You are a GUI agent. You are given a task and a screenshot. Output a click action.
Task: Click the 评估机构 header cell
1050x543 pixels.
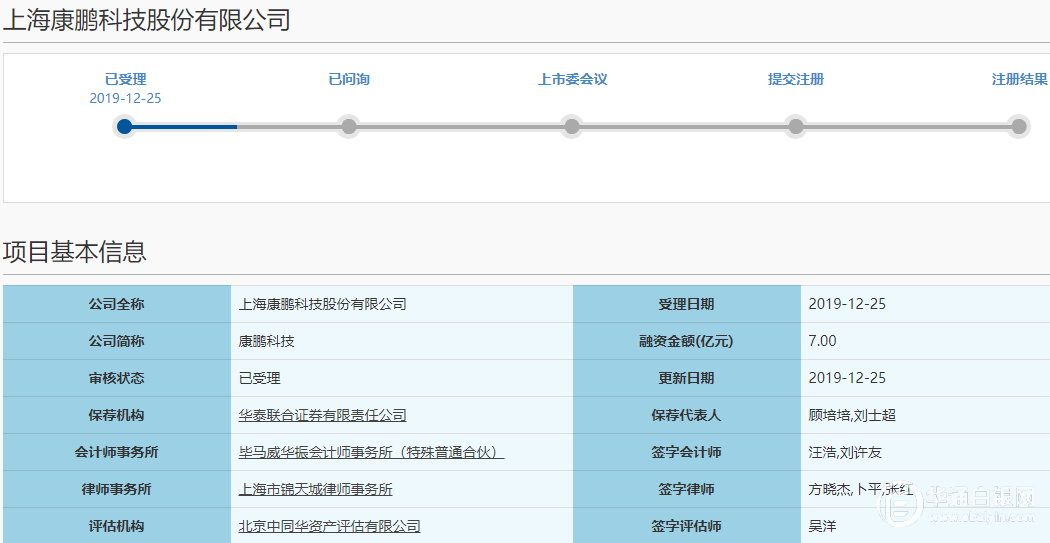click(117, 526)
